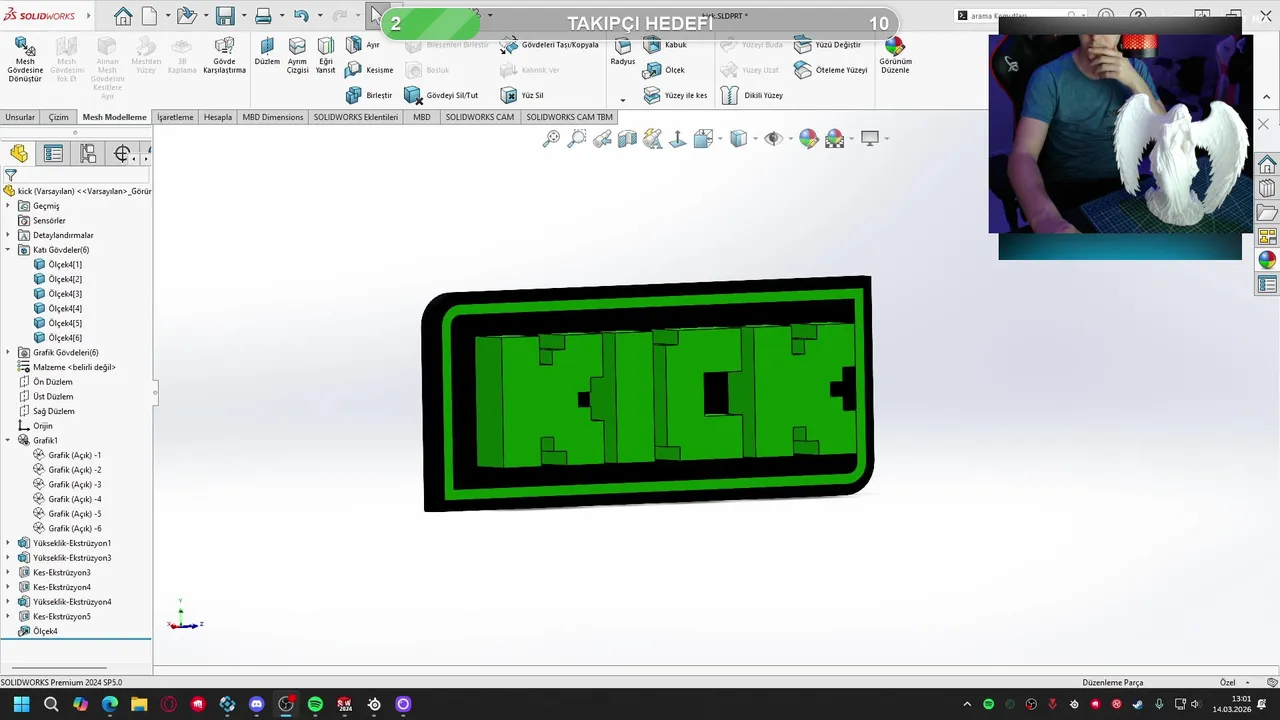Open the Section View tool
1280x720 pixels.
click(627, 139)
